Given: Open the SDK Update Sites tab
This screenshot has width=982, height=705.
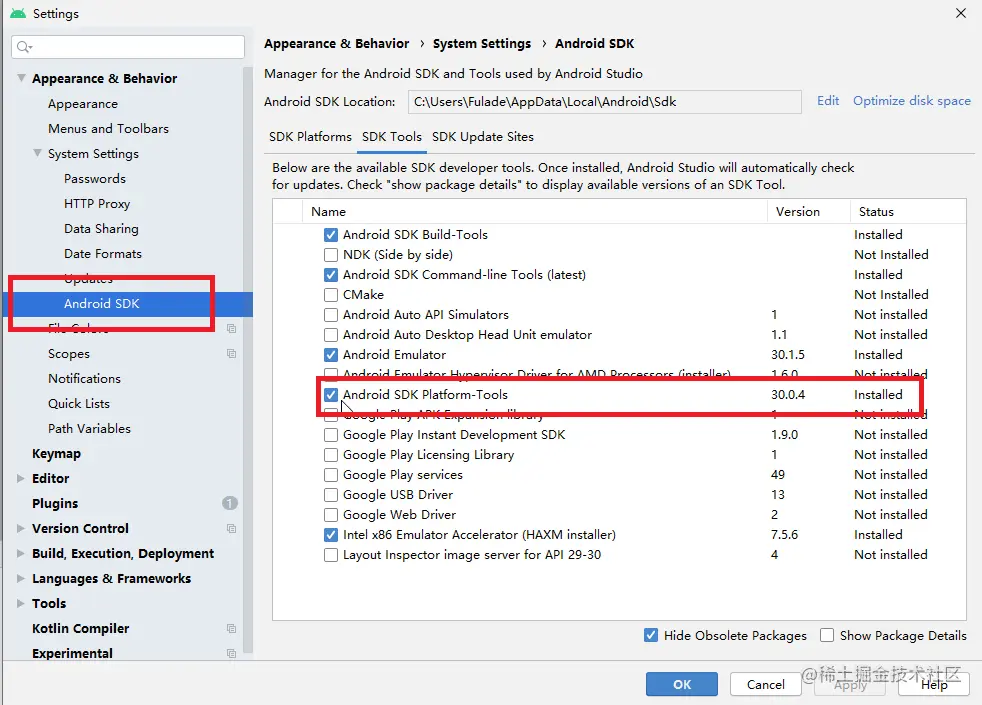Looking at the screenshot, I should (x=483, y=137).
